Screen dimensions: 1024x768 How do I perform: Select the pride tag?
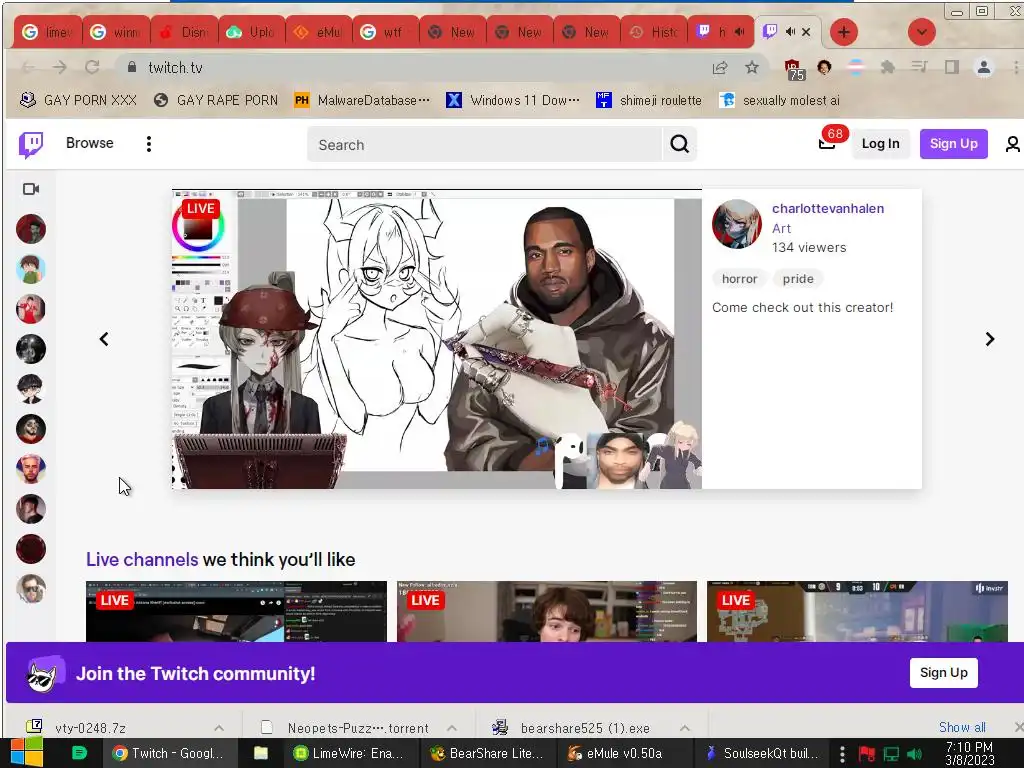point(798,279)
